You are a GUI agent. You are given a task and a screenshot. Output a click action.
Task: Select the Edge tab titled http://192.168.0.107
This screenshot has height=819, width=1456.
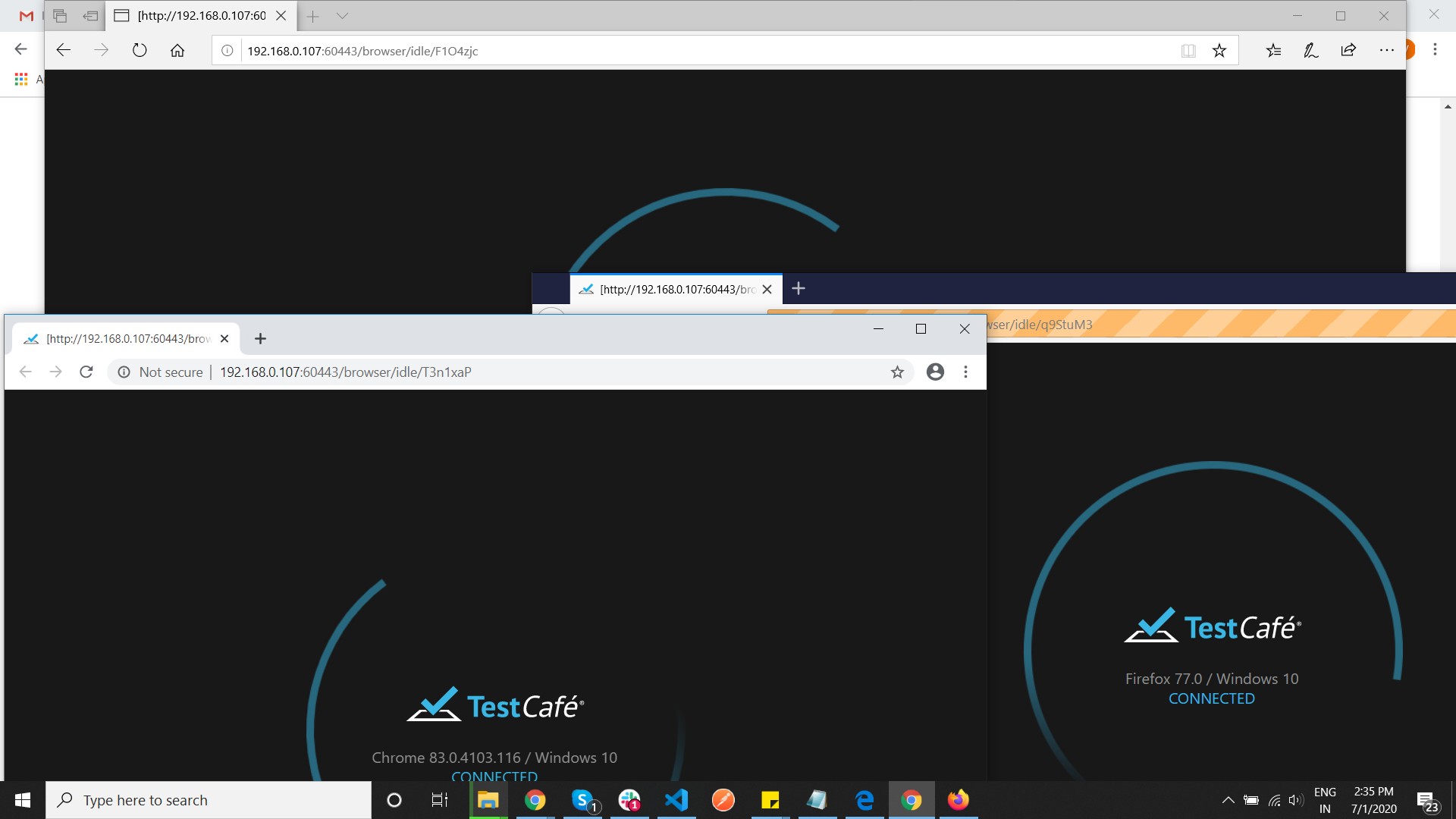tap(202, 16)
